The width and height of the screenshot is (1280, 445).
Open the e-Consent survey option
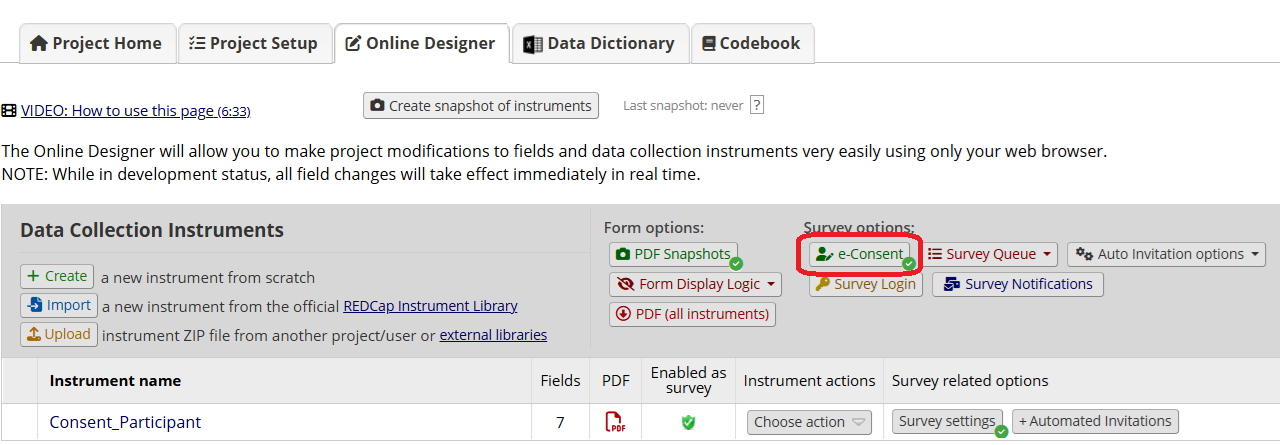860,254
